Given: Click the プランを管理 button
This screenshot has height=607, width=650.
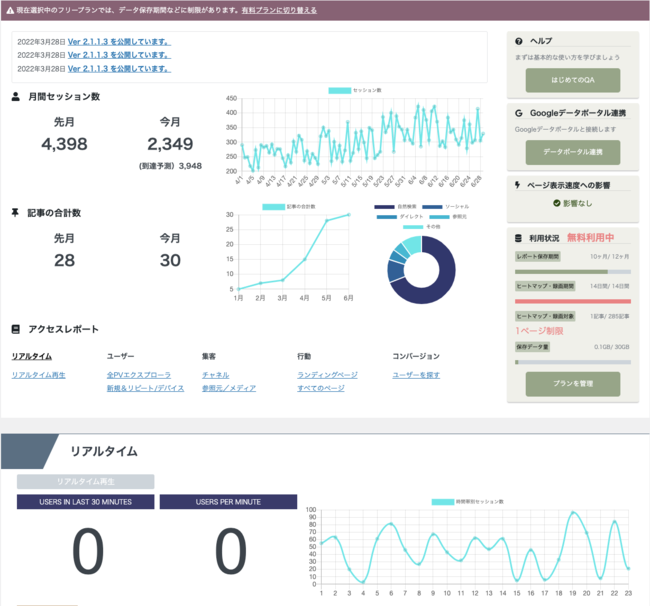Looking at the screenshot, I should tap(573, 384).
